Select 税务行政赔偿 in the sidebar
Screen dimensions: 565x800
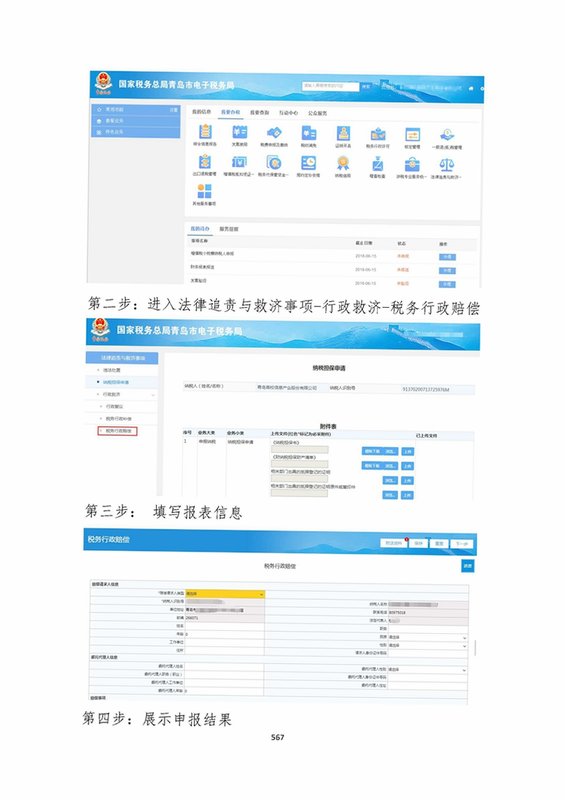(118, 431)
